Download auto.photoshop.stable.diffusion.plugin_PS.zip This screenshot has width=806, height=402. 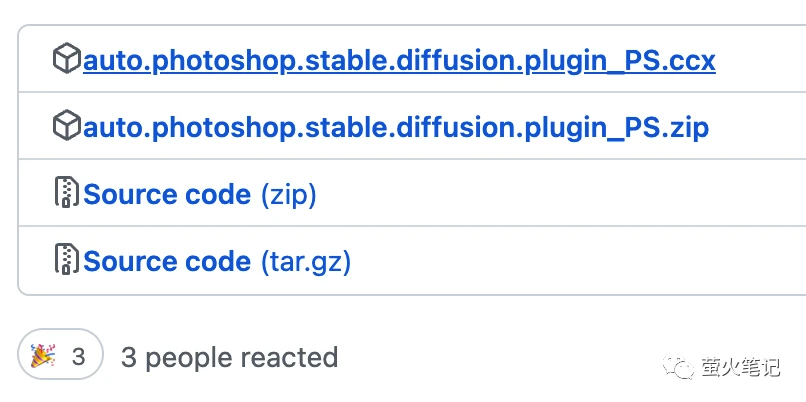(x=396, y=127)
